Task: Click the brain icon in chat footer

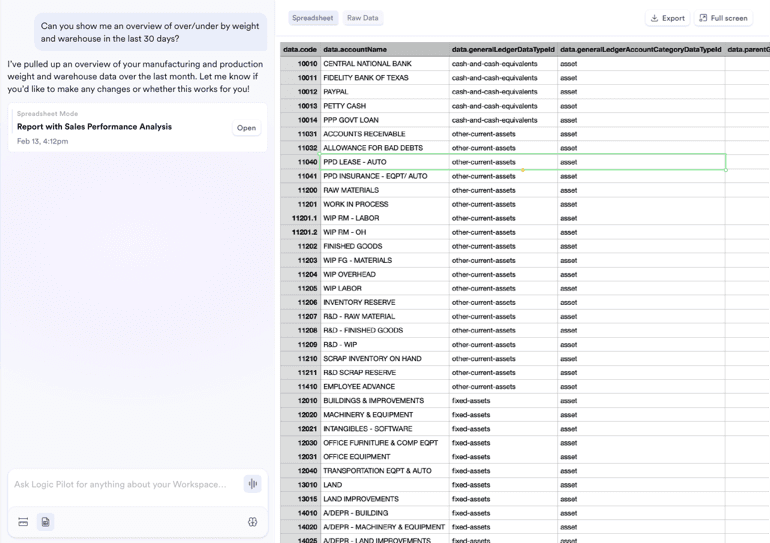Action: [x=252, y=522]
